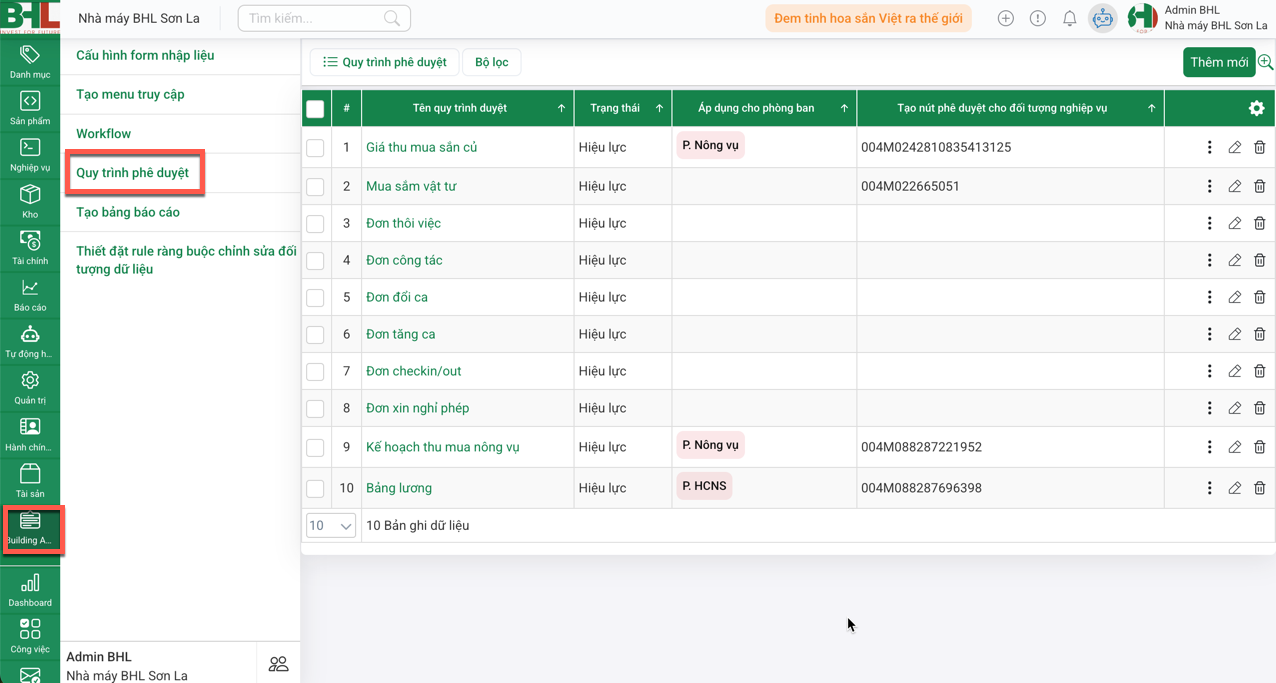Click the P. HCNS department tag
This screenshot has width=1276, height=683.
click(x=704, y=486)
